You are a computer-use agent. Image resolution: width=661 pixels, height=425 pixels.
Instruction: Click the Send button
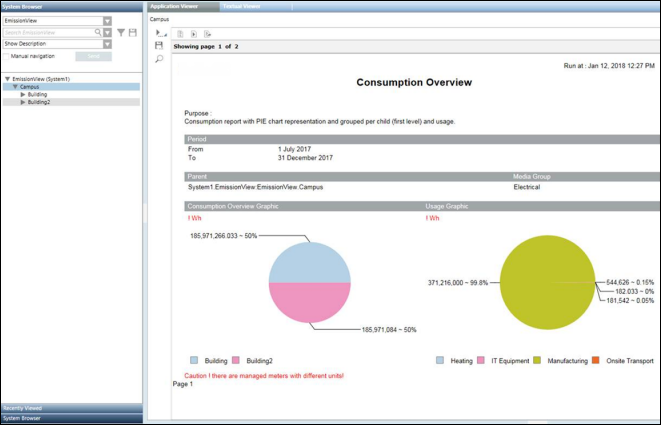93,57
